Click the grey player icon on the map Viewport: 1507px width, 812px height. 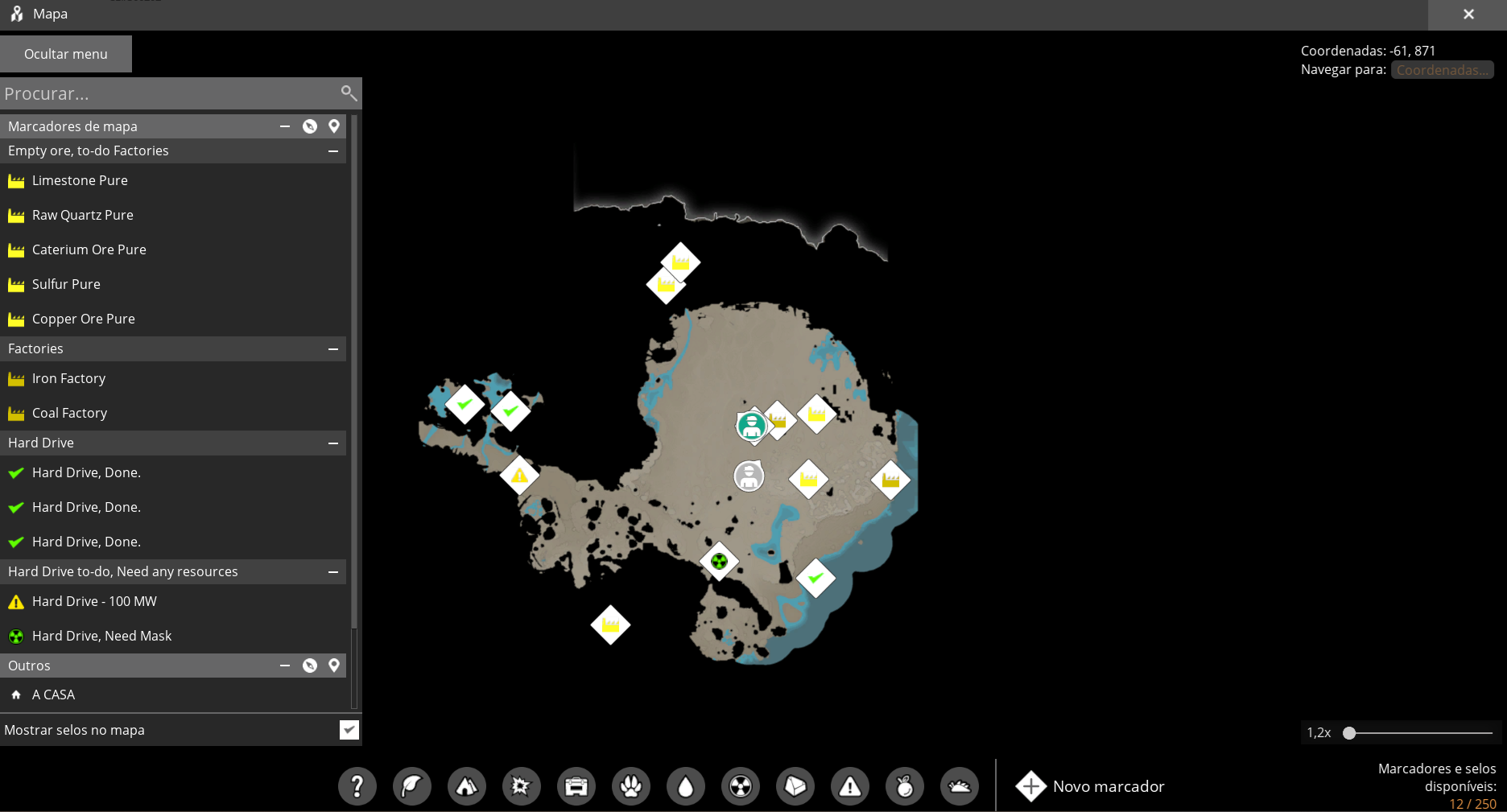pyautogui.click(x=749, y=476)
